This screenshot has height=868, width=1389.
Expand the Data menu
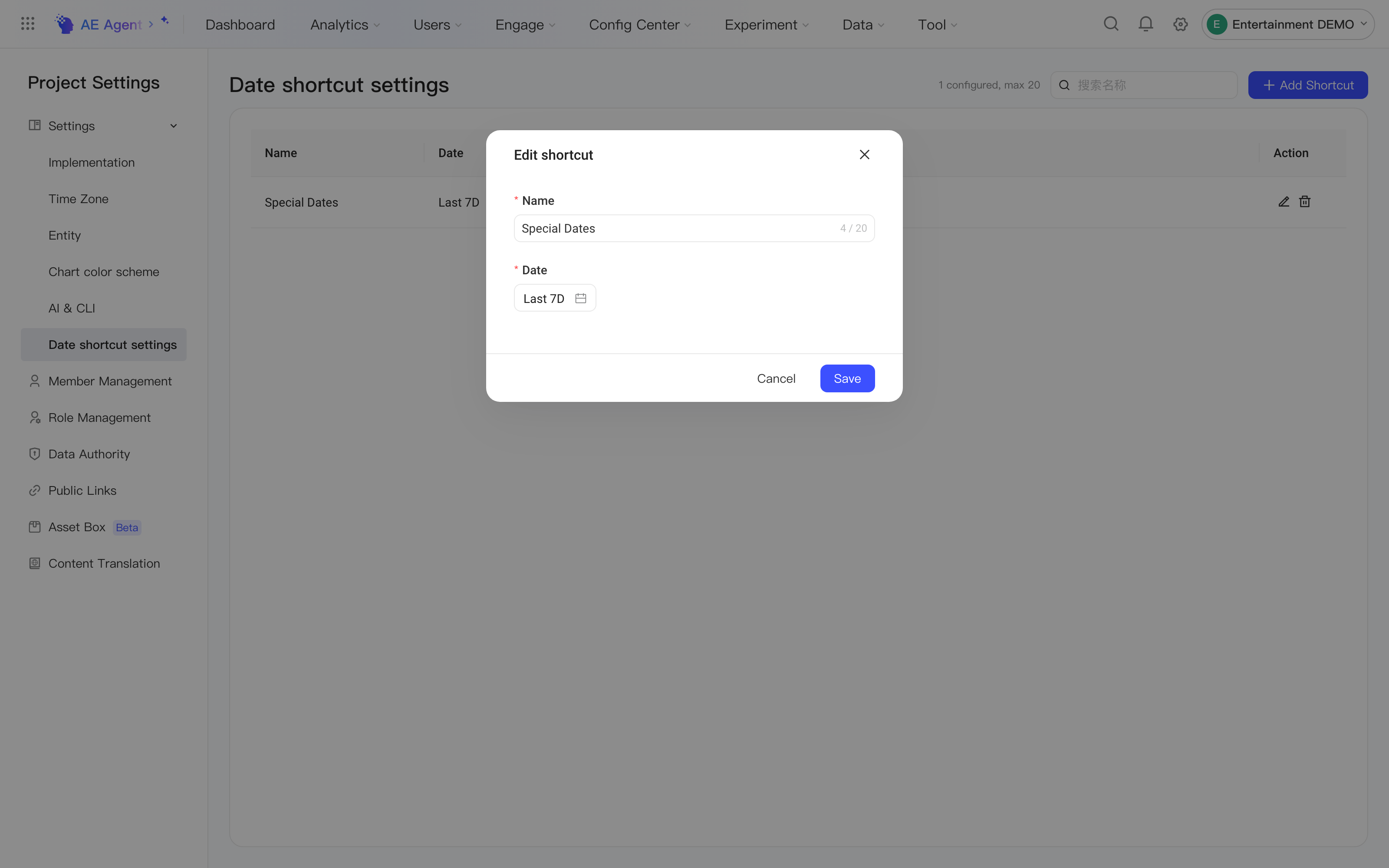point(863,25)
